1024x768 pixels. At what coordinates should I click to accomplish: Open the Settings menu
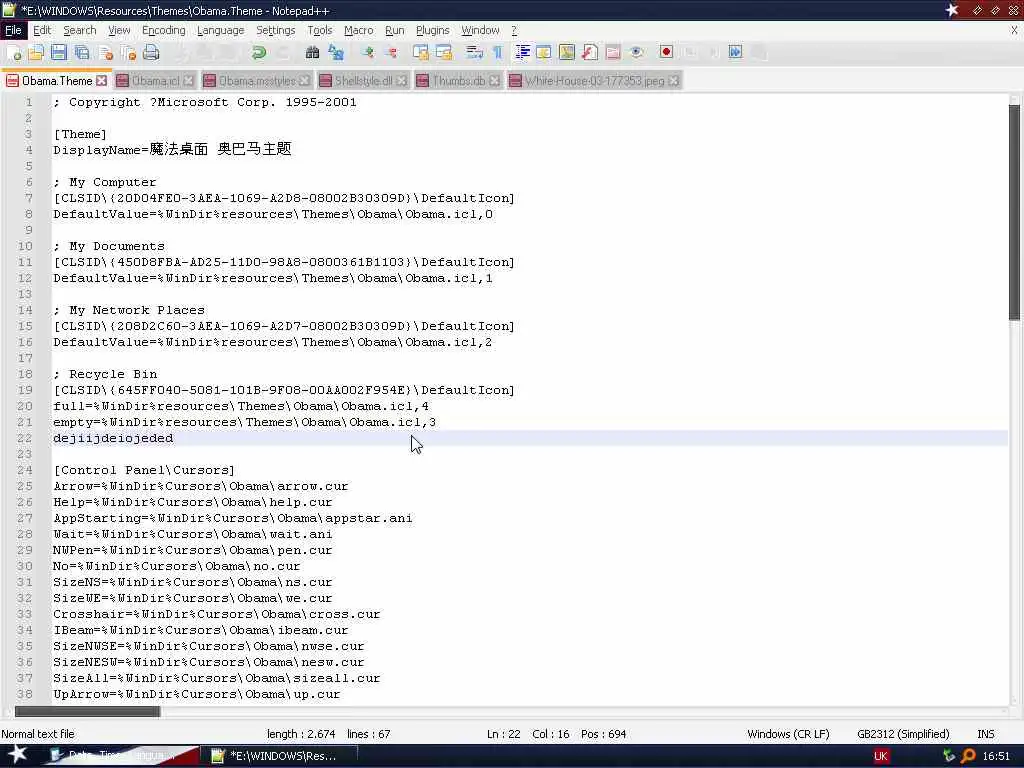(276, 31)
